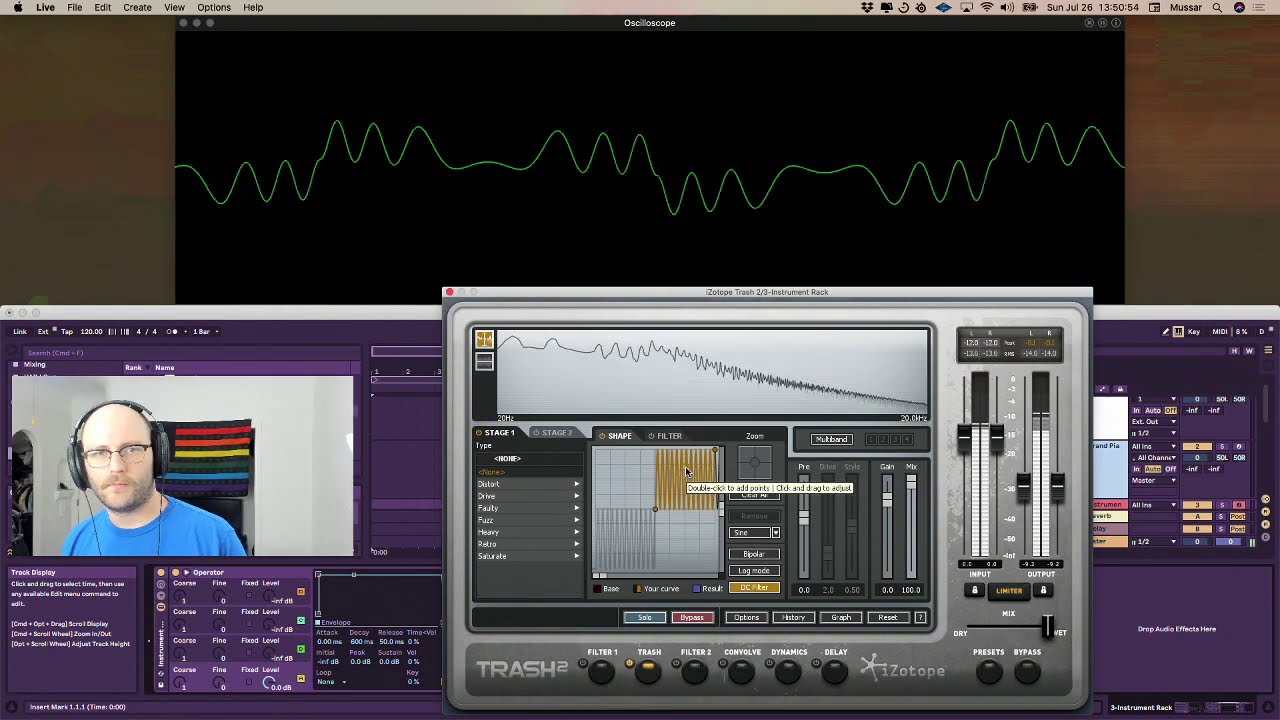Click the Graph button
Screen dimensions: 1280x720
pyautogui.click(x=841, y=618)
